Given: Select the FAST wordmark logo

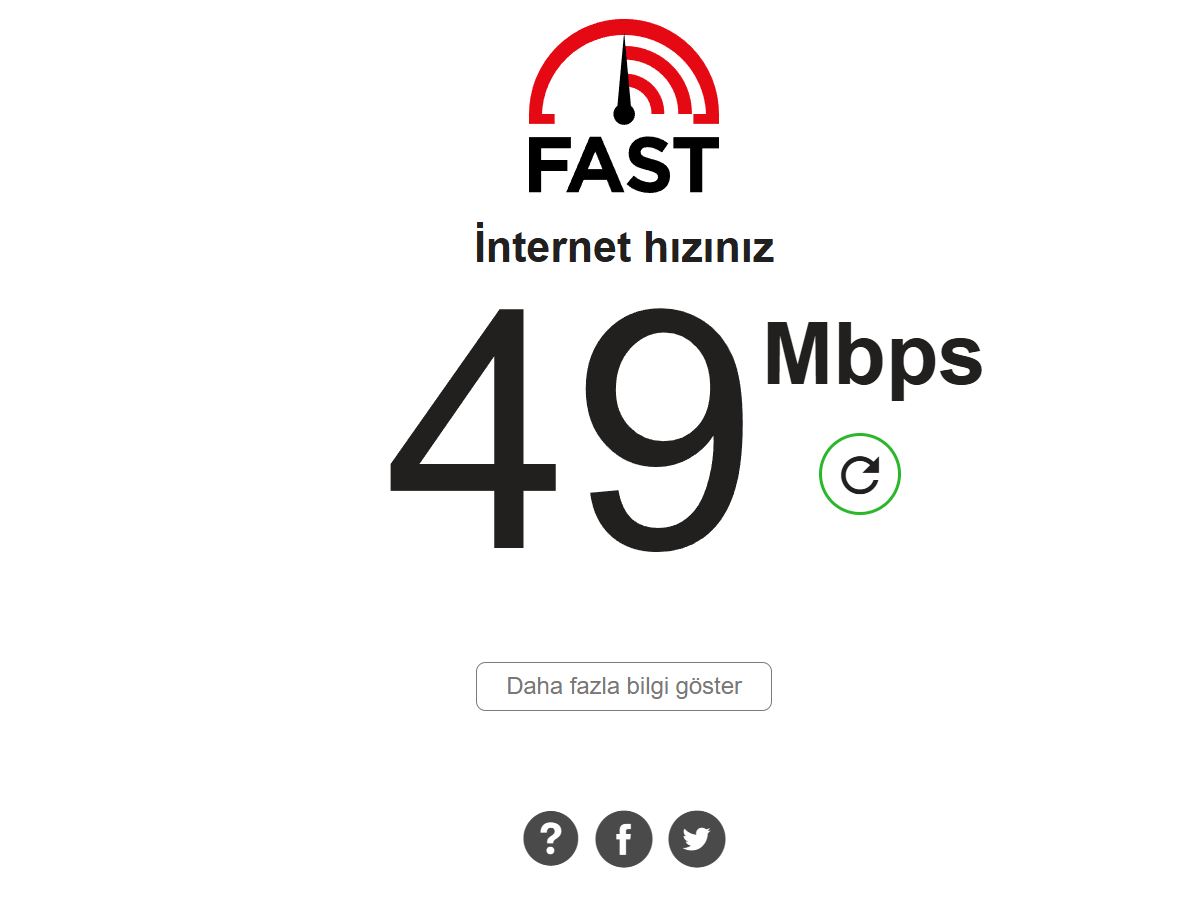Looking at the screenshot, I should click(624, 165).
